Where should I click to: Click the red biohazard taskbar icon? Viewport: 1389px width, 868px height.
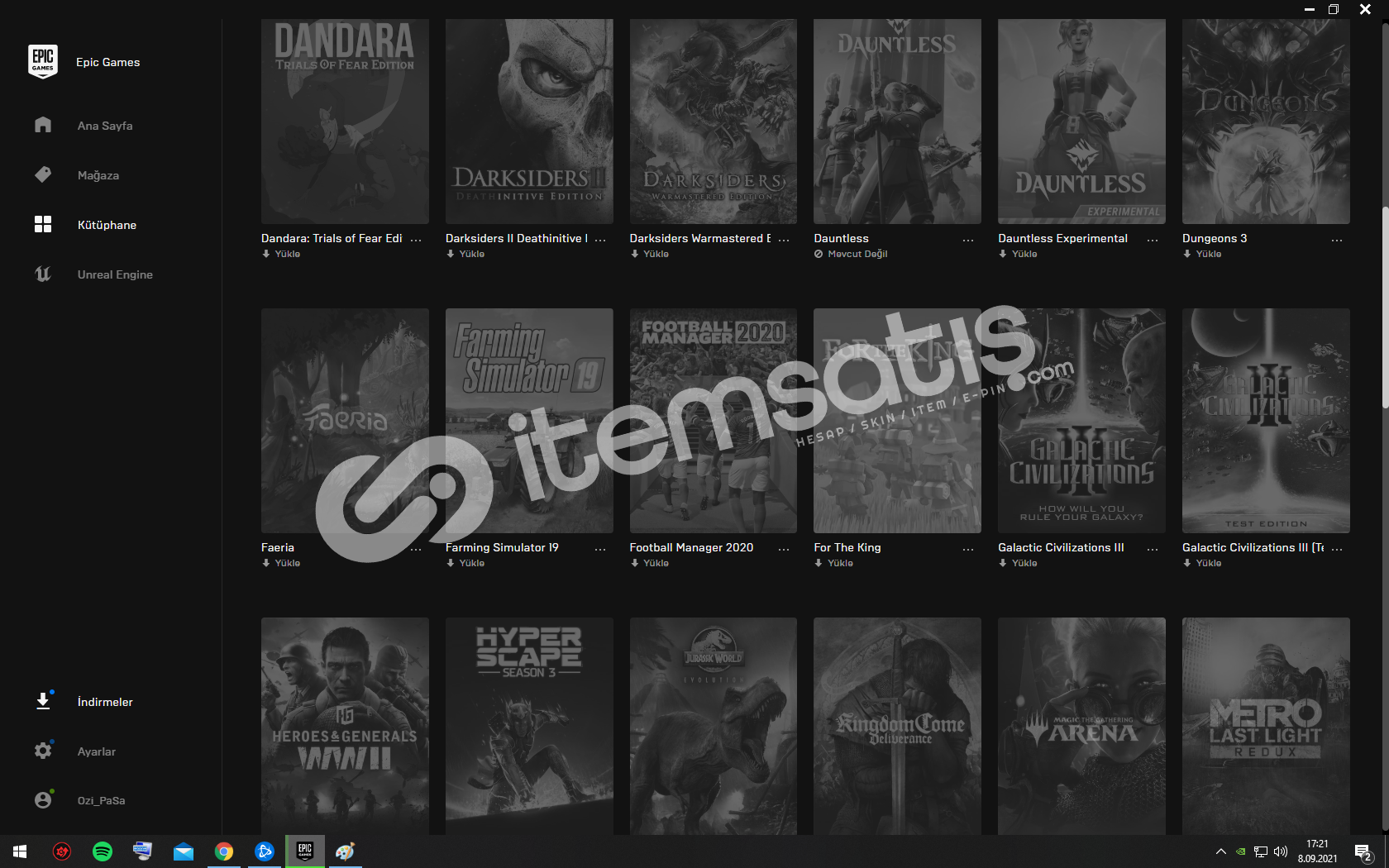point(62,851)
